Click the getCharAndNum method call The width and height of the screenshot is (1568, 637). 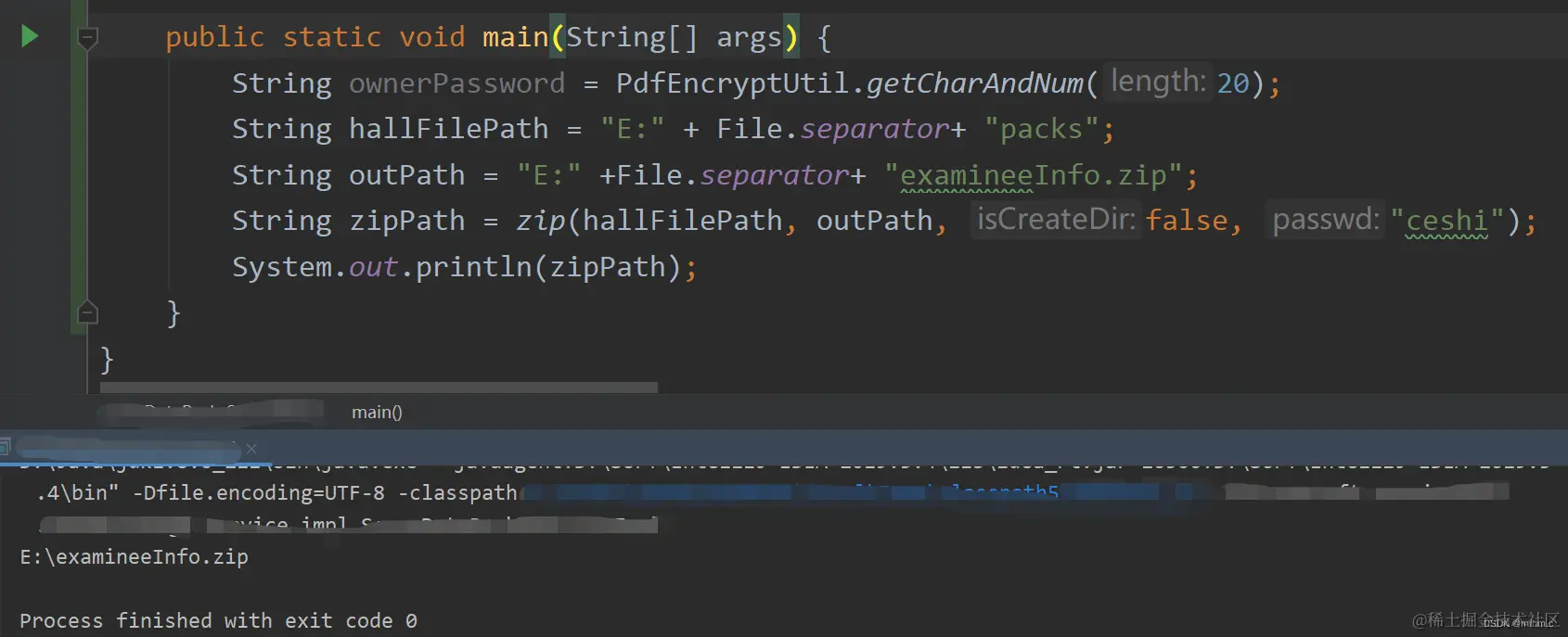[x=974, y=83]
